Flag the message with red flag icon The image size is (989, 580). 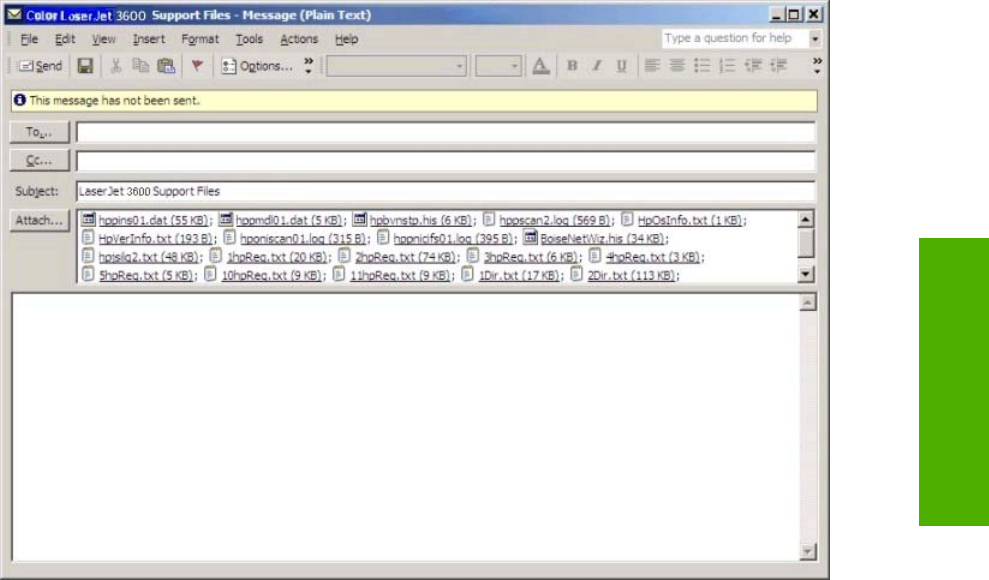(197, 66)
